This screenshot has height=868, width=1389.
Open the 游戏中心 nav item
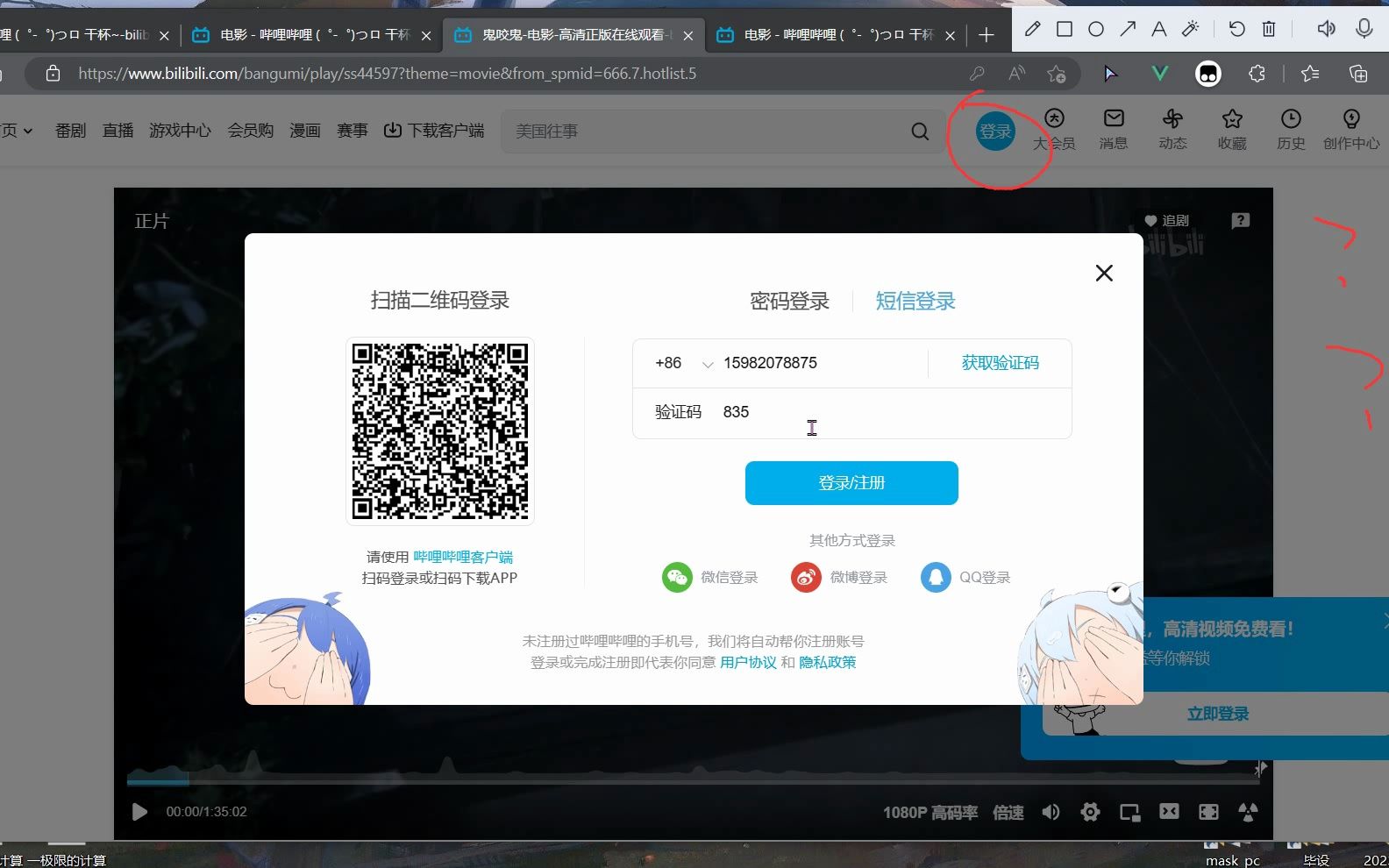pyautogui.click(x=180, y=131)
